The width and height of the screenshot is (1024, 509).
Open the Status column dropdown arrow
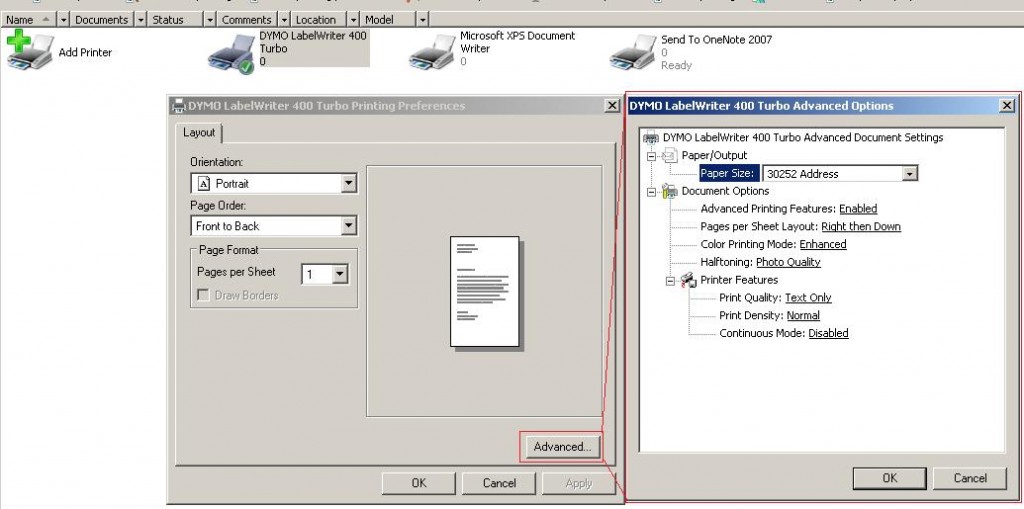click(x=210, y=20)
